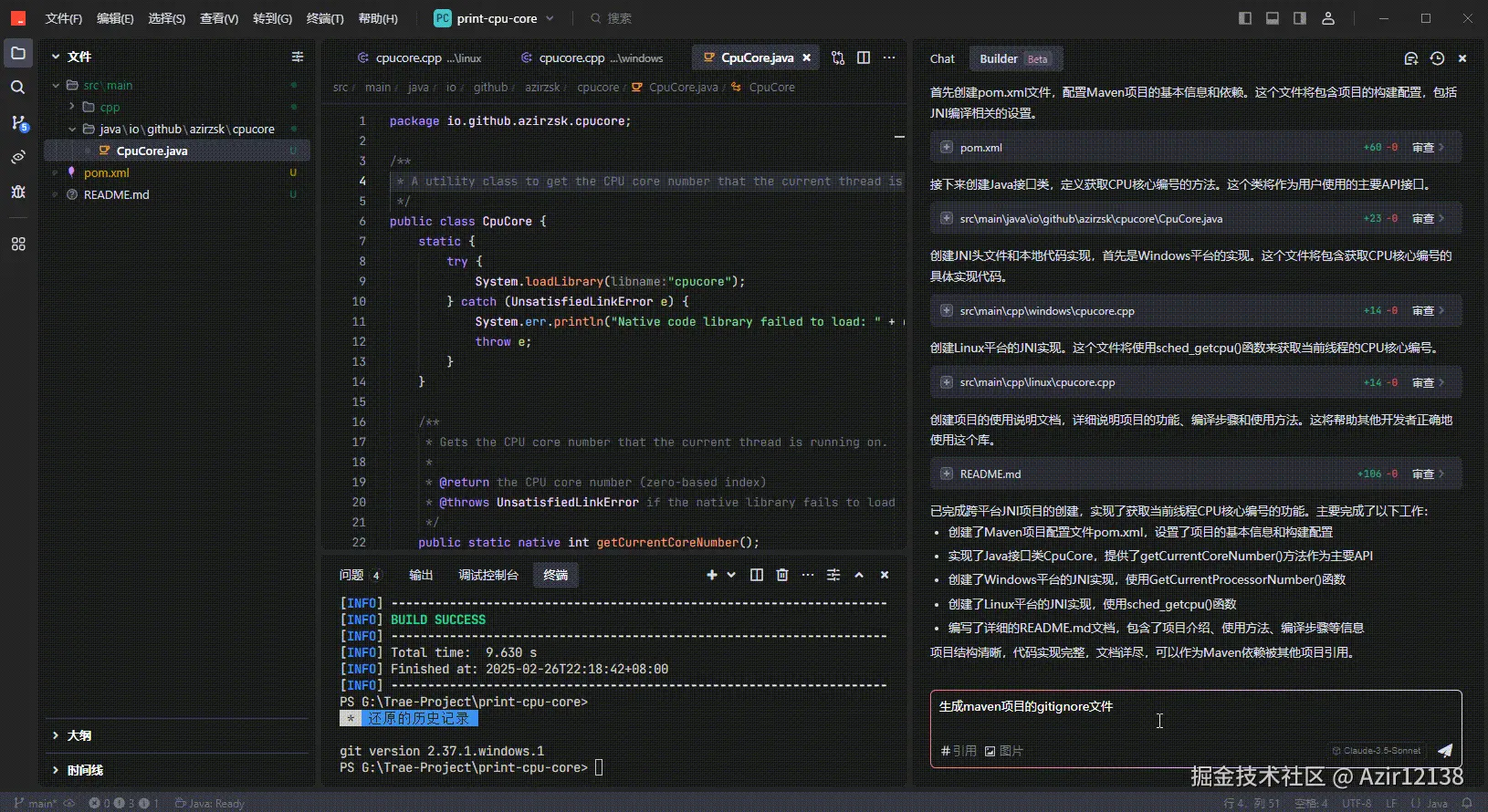Open editor more actions ellipsis
Viewport: 1488px width, 812px height.
point(889,57)
